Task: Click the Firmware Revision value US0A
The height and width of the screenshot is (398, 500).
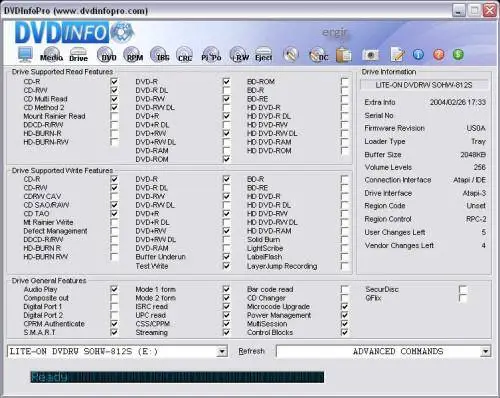Action: 476,128
